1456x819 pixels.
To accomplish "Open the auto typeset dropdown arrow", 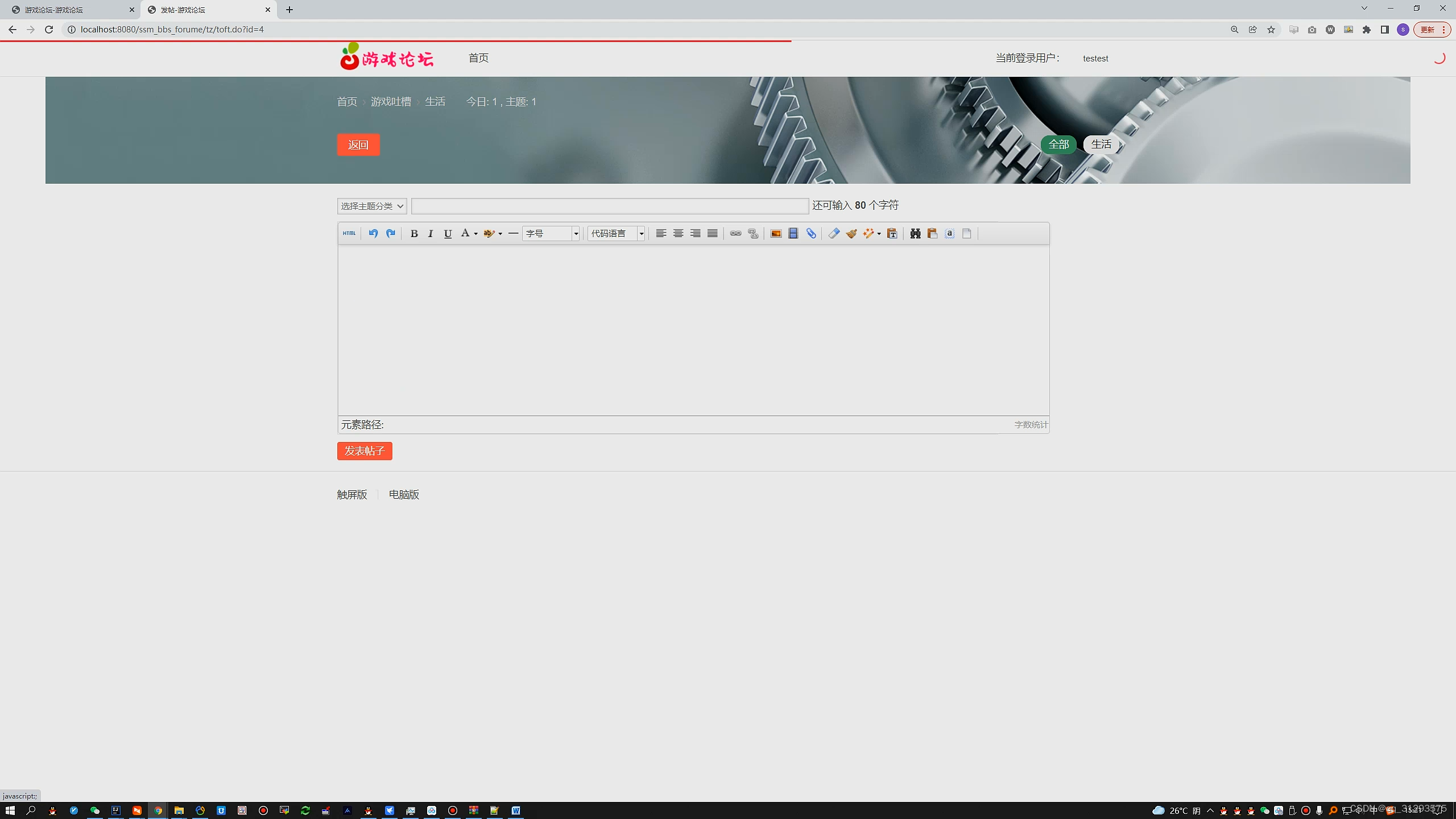I will tap(879, 234).
